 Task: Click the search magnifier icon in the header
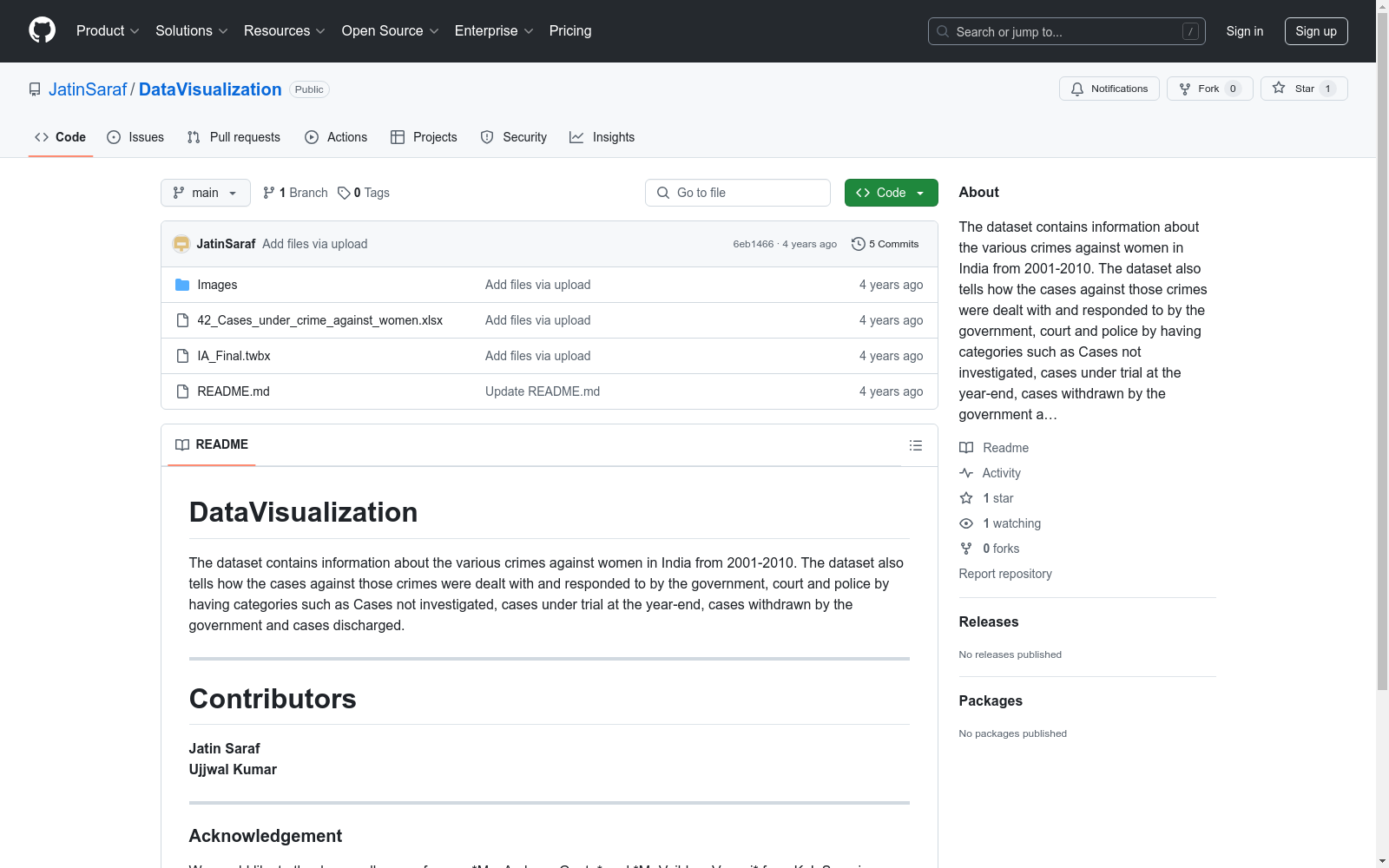click(x=943, y=31)
